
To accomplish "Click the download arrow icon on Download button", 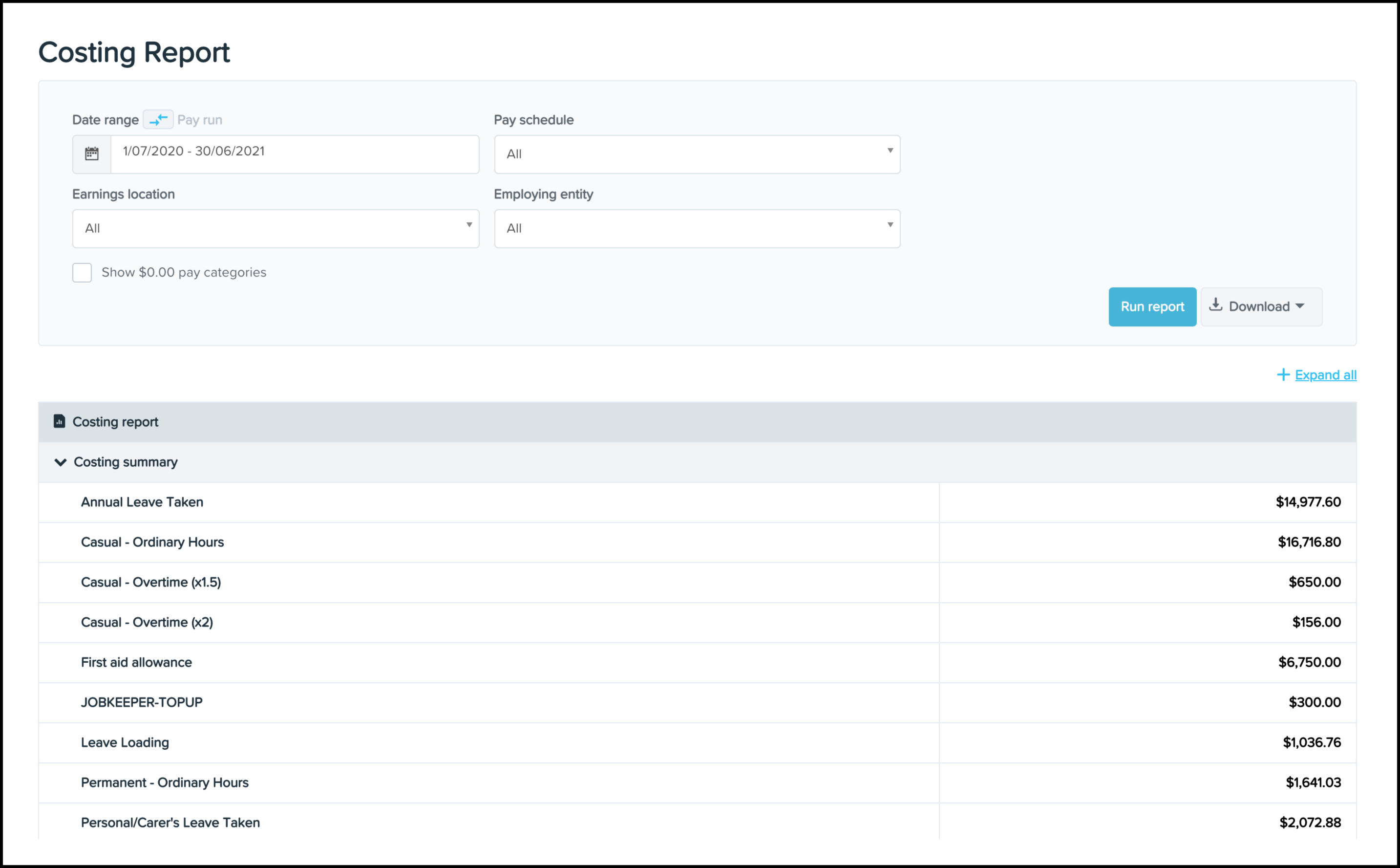I will (x=1215, y=305).
